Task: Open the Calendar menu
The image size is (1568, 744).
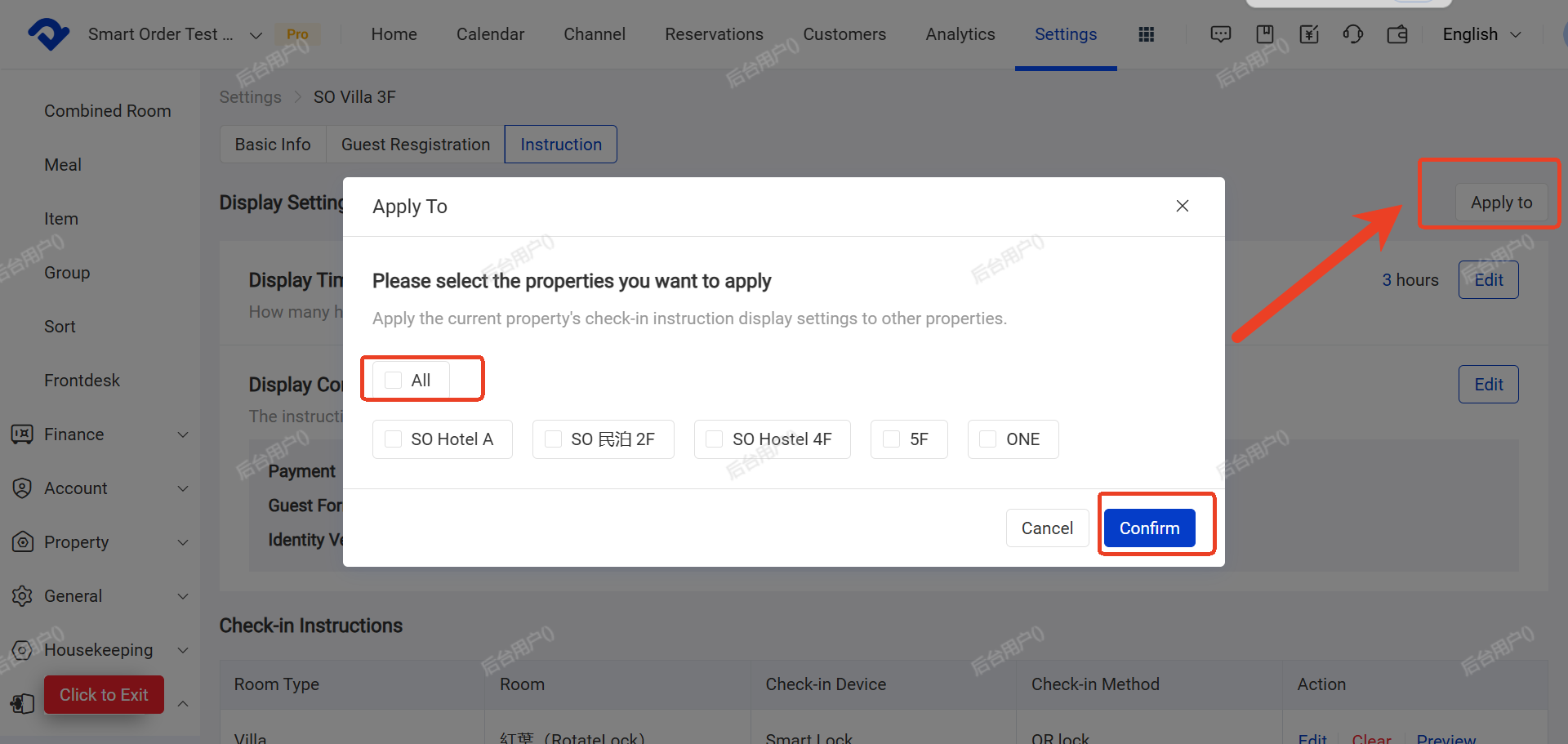Action: [490, 34]
